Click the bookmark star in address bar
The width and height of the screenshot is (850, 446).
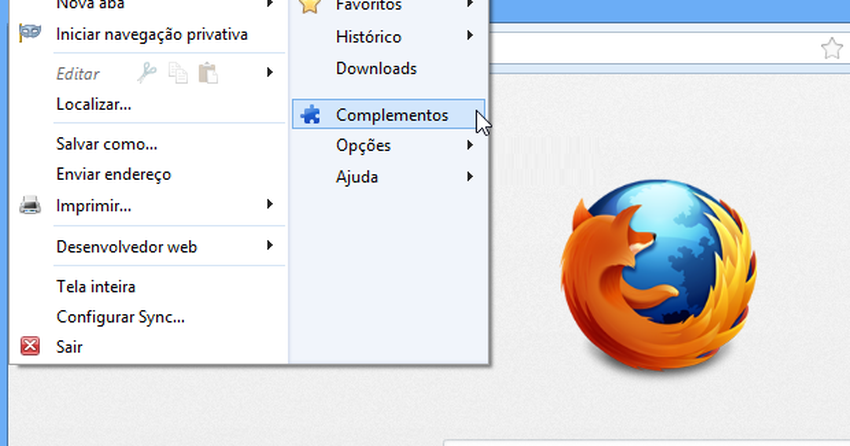point(832,49)
